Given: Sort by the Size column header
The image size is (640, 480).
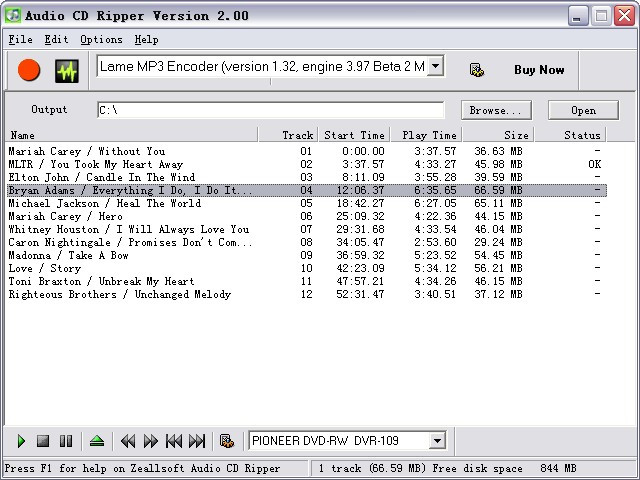Looking at the screenshot, I should coord(498,135).
